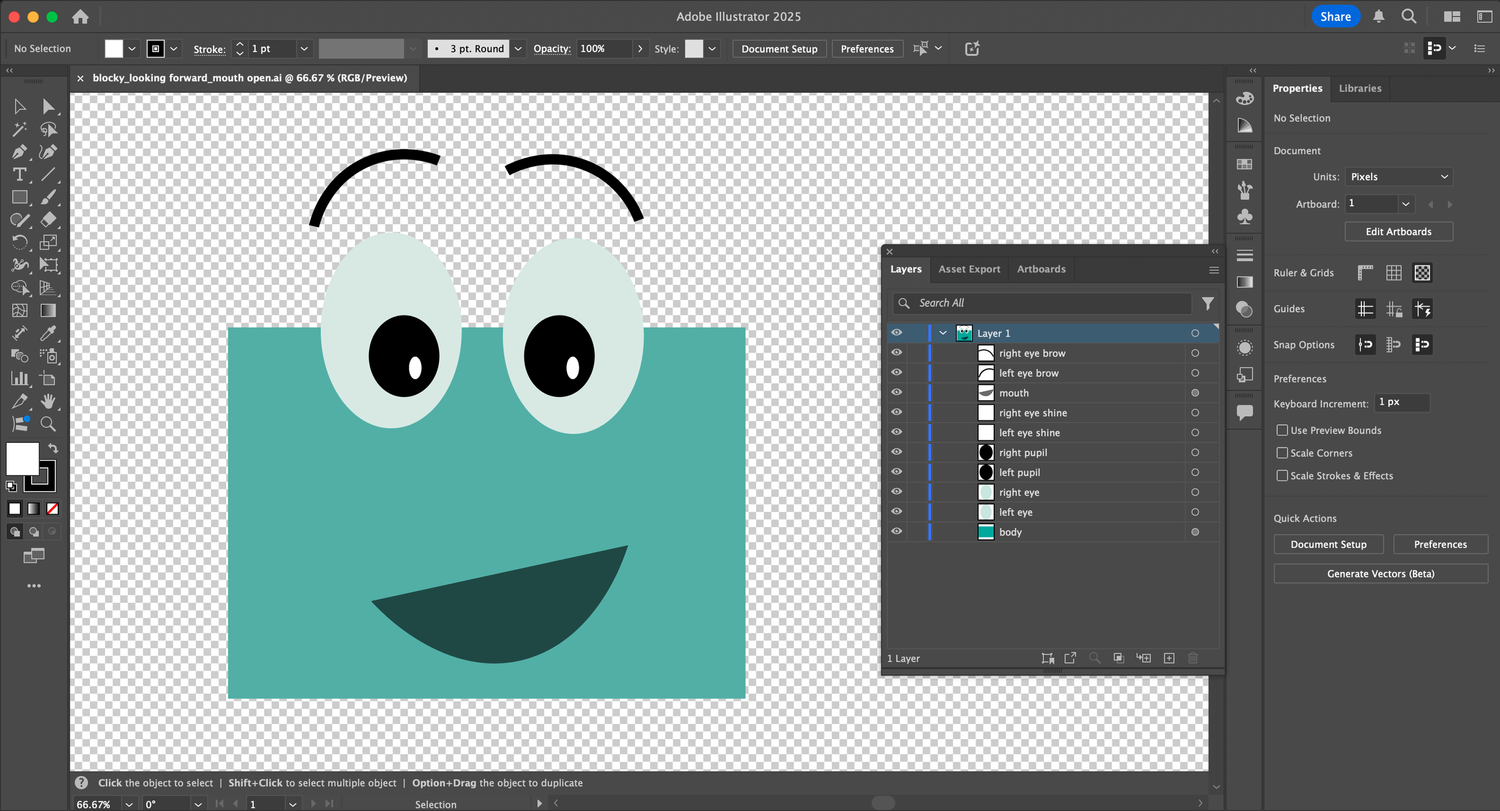This screenshot has height=811, width=1500.
Task: Select the Eraser tool
Action: click(x=48, y=220)
